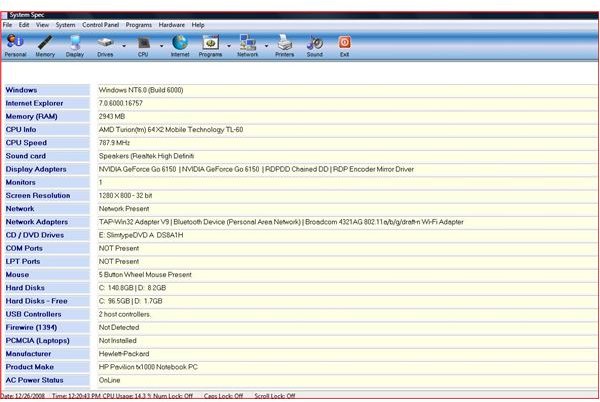Click the Manufacturer row label
The width and height of the screenshot is (600, 402).
click(x=28, y=354)
